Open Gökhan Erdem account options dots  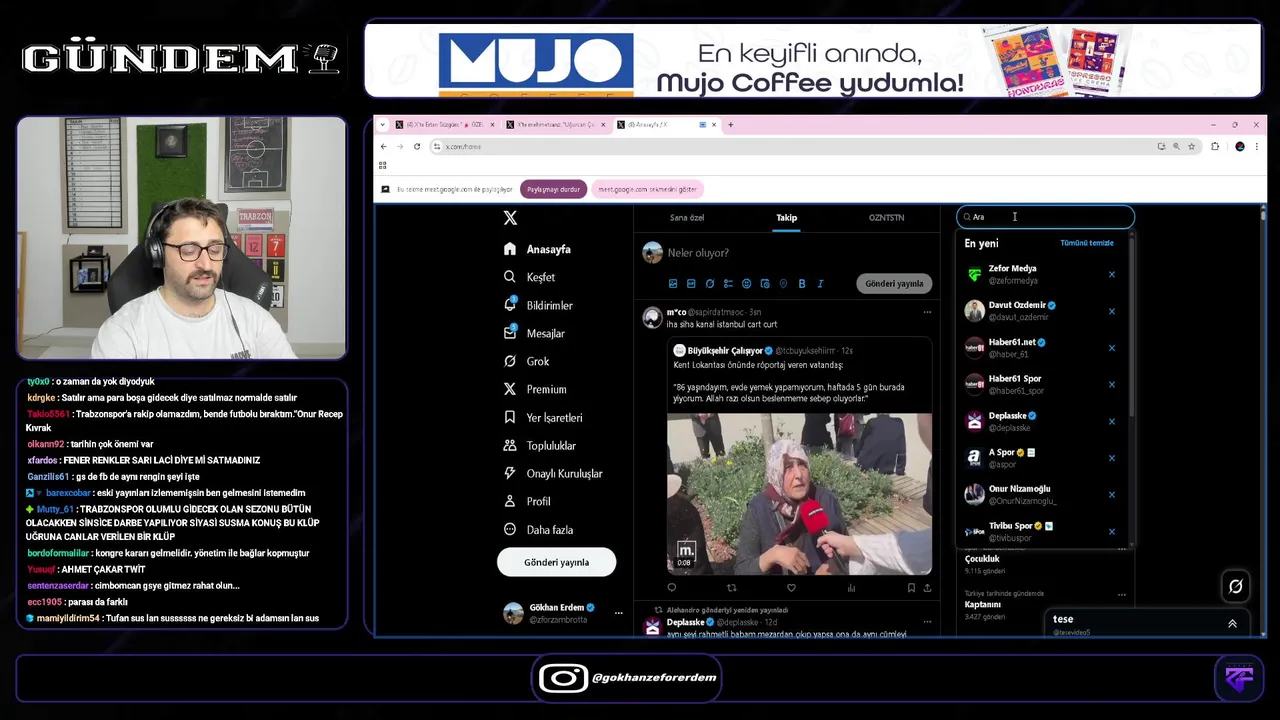(618, 613)
